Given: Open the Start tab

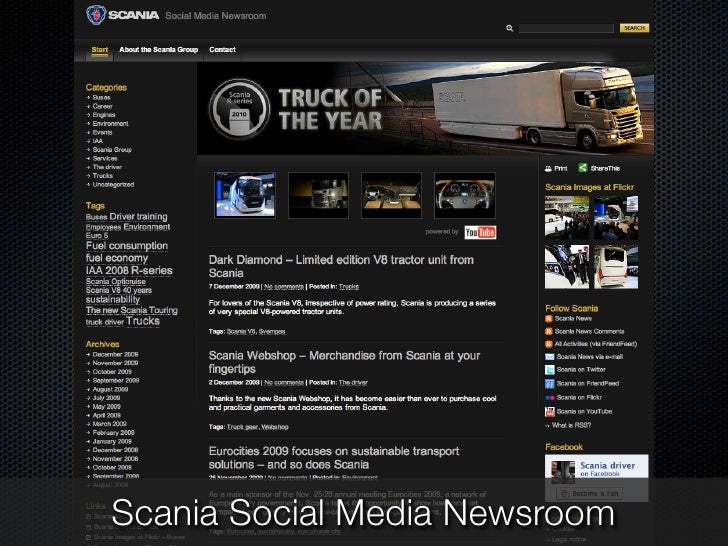Looking at the screenshot, I should [x=99, y=50].
